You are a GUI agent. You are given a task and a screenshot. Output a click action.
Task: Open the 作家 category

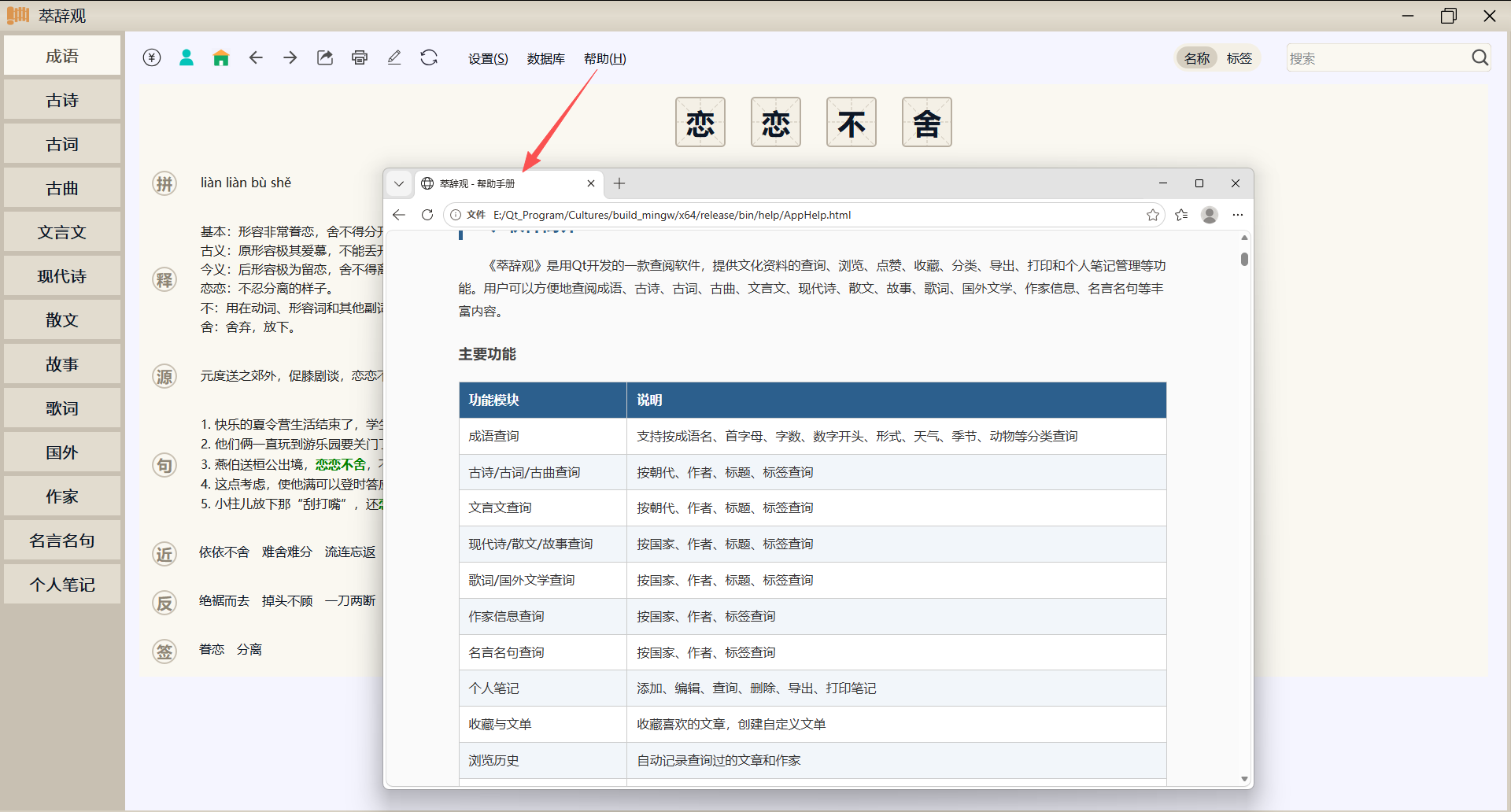pos(62,496)
